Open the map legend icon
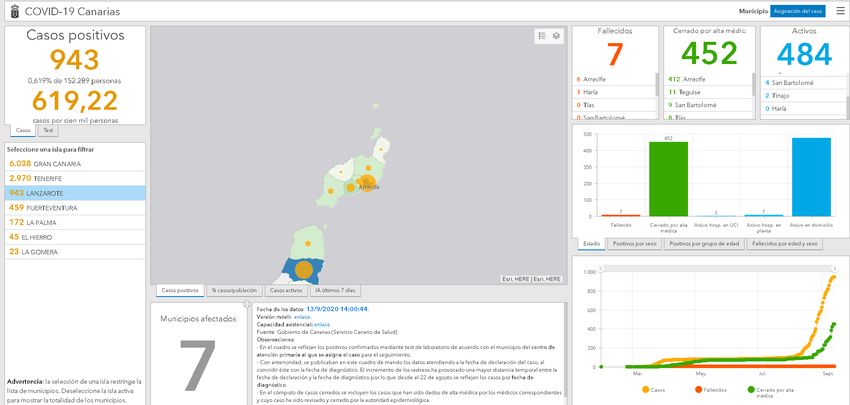 pos(542,35)
